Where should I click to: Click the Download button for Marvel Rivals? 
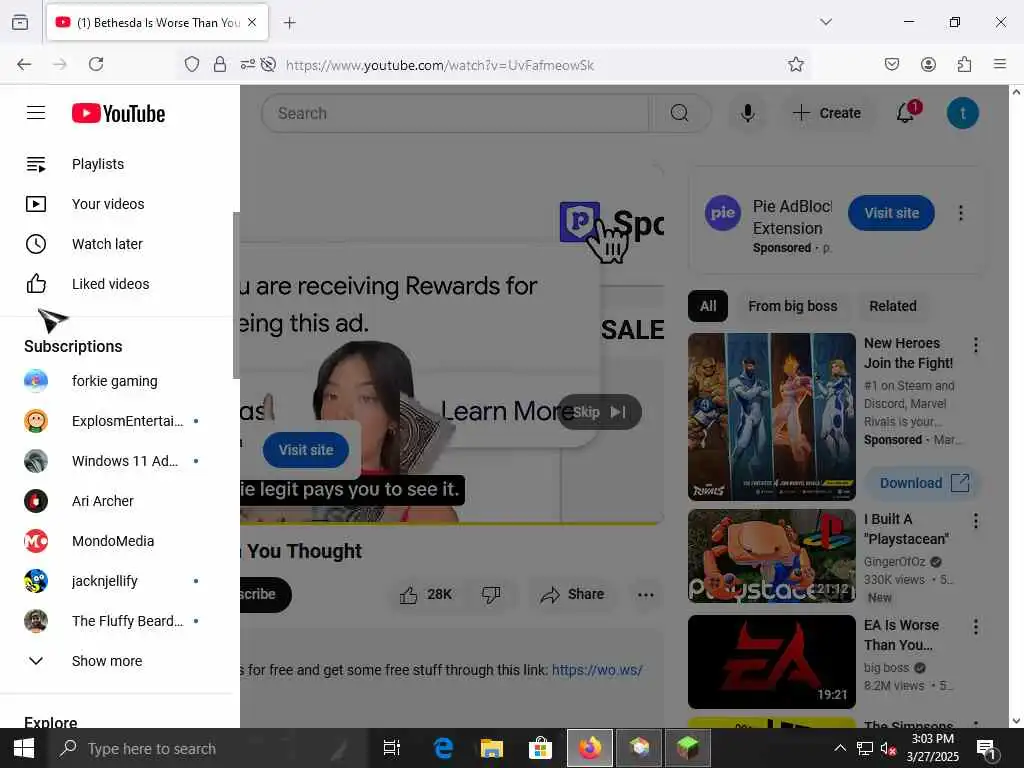point(923,483)
